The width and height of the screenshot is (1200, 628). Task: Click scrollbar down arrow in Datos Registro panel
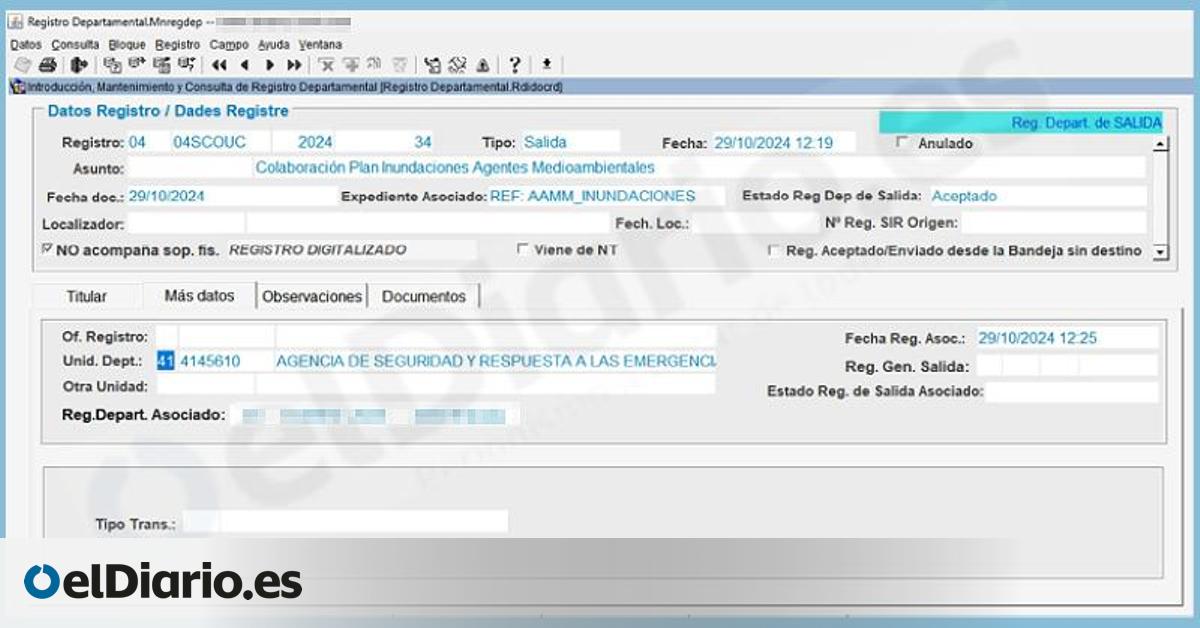pyautogui.click(x=1160, y=252)
